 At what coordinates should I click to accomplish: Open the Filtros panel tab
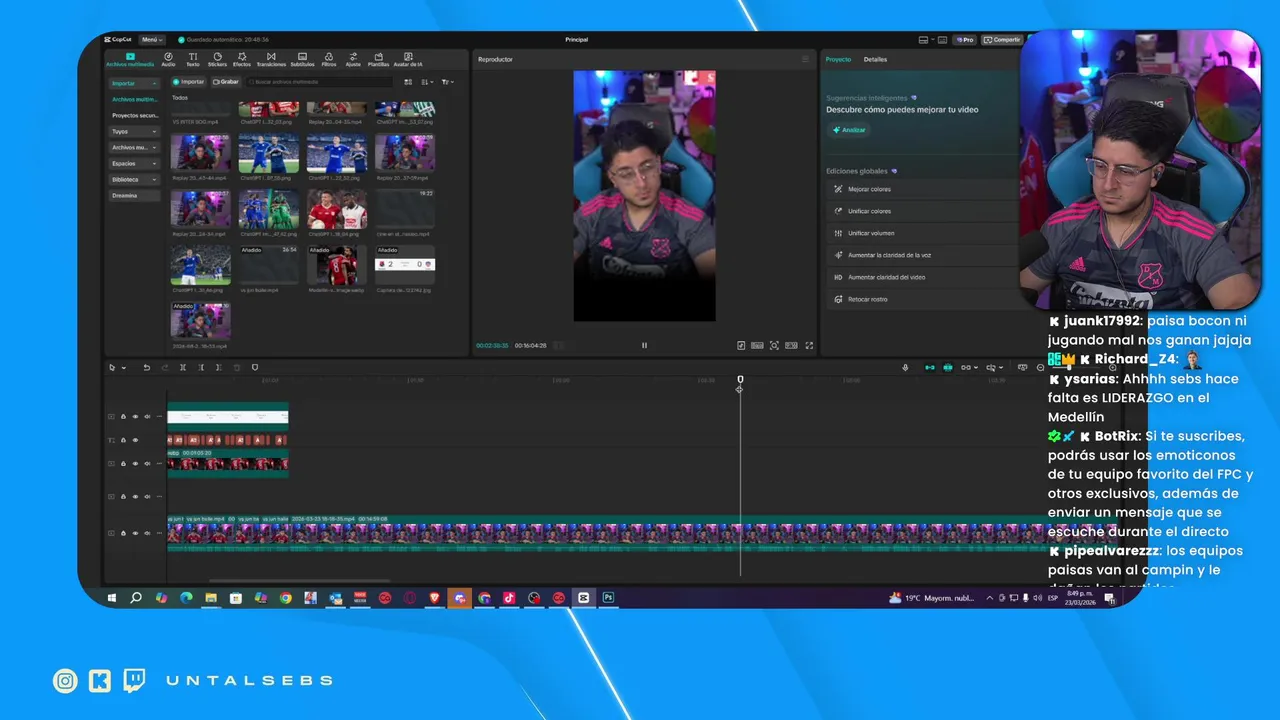pyautogui.click(x=329, y=59)
